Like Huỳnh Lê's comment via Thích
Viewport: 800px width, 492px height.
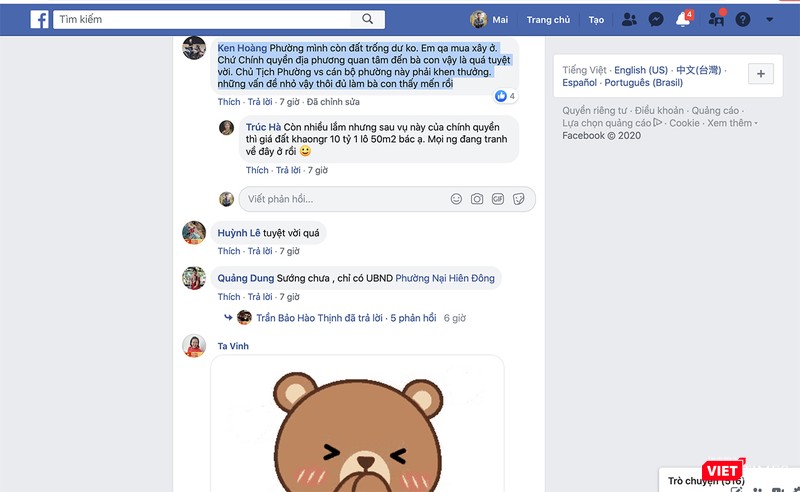point(229,251)
